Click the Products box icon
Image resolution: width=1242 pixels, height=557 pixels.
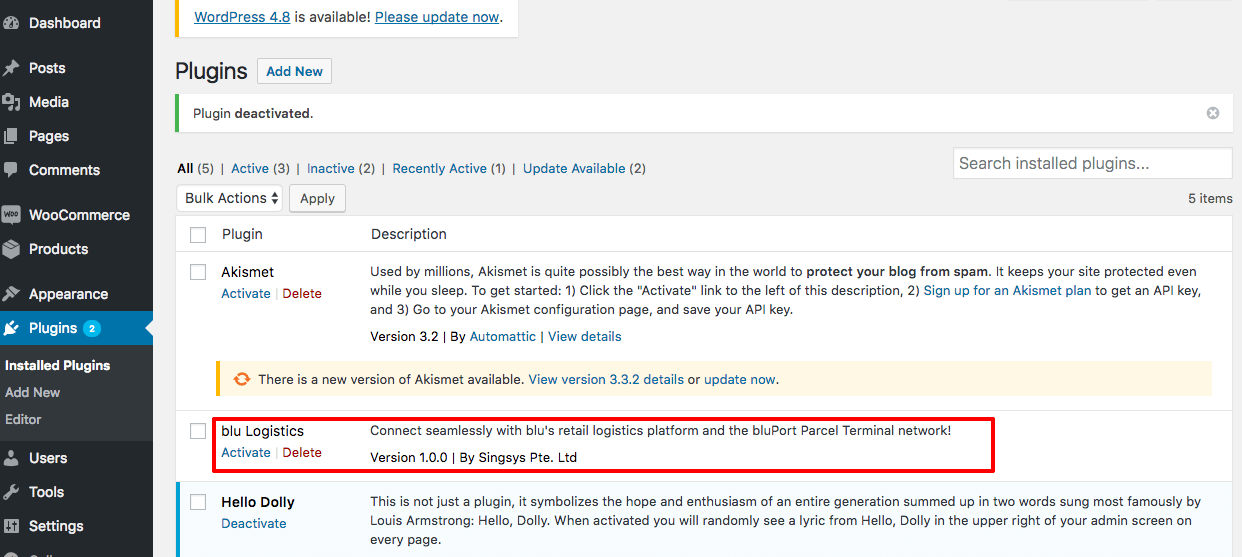click(11, 249)
